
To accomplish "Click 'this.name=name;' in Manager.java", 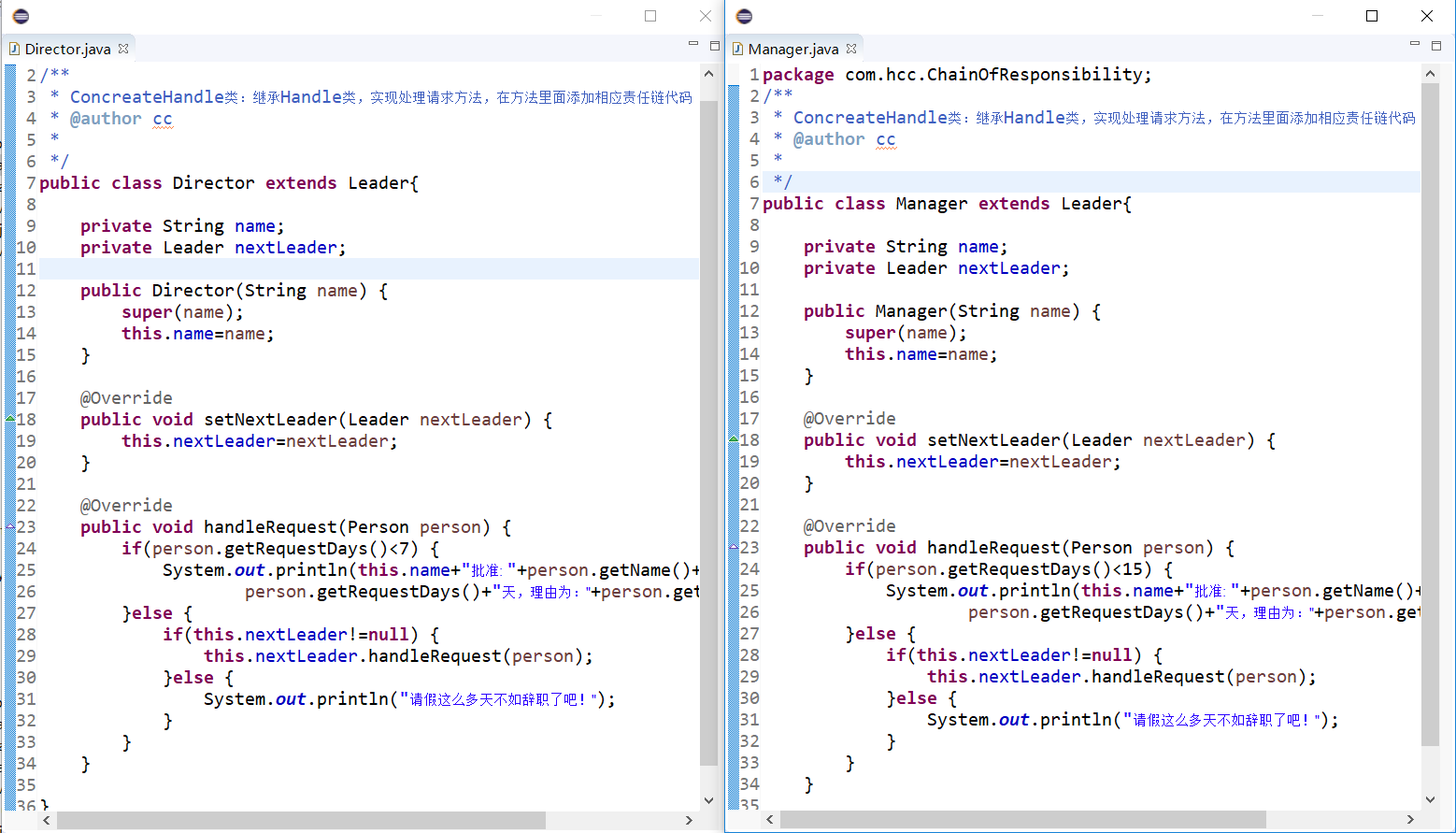I will (921, 354).
